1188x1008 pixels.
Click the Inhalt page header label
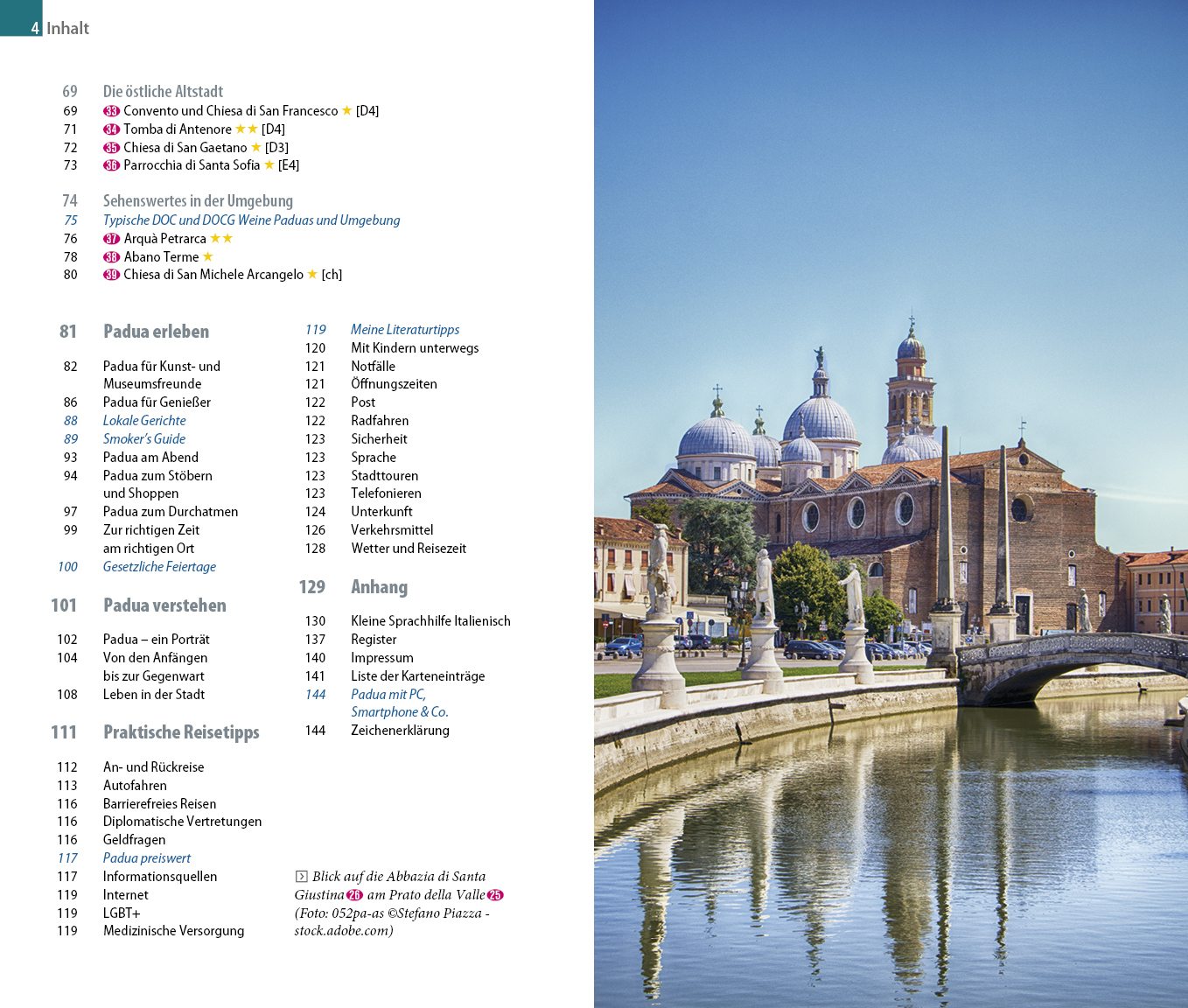[67, 28]
